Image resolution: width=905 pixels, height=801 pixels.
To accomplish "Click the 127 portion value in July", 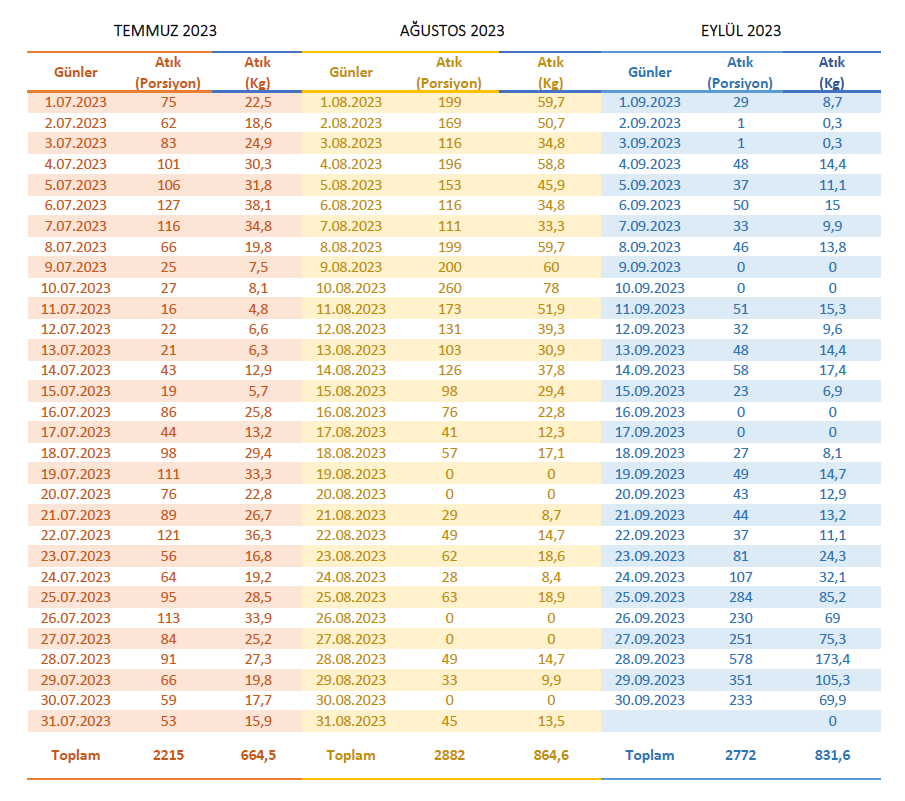I will click(168, 205).
